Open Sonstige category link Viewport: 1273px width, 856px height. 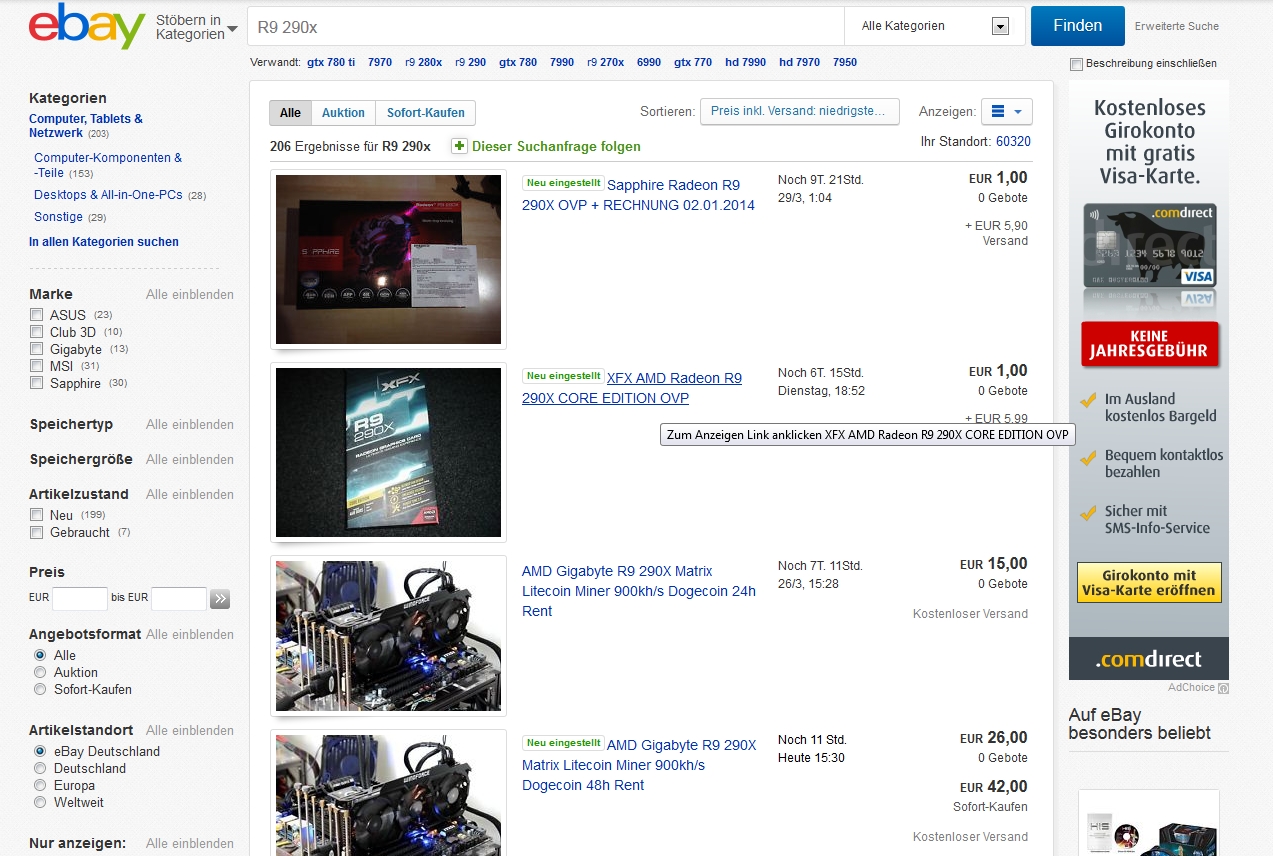tap(58, 217)
